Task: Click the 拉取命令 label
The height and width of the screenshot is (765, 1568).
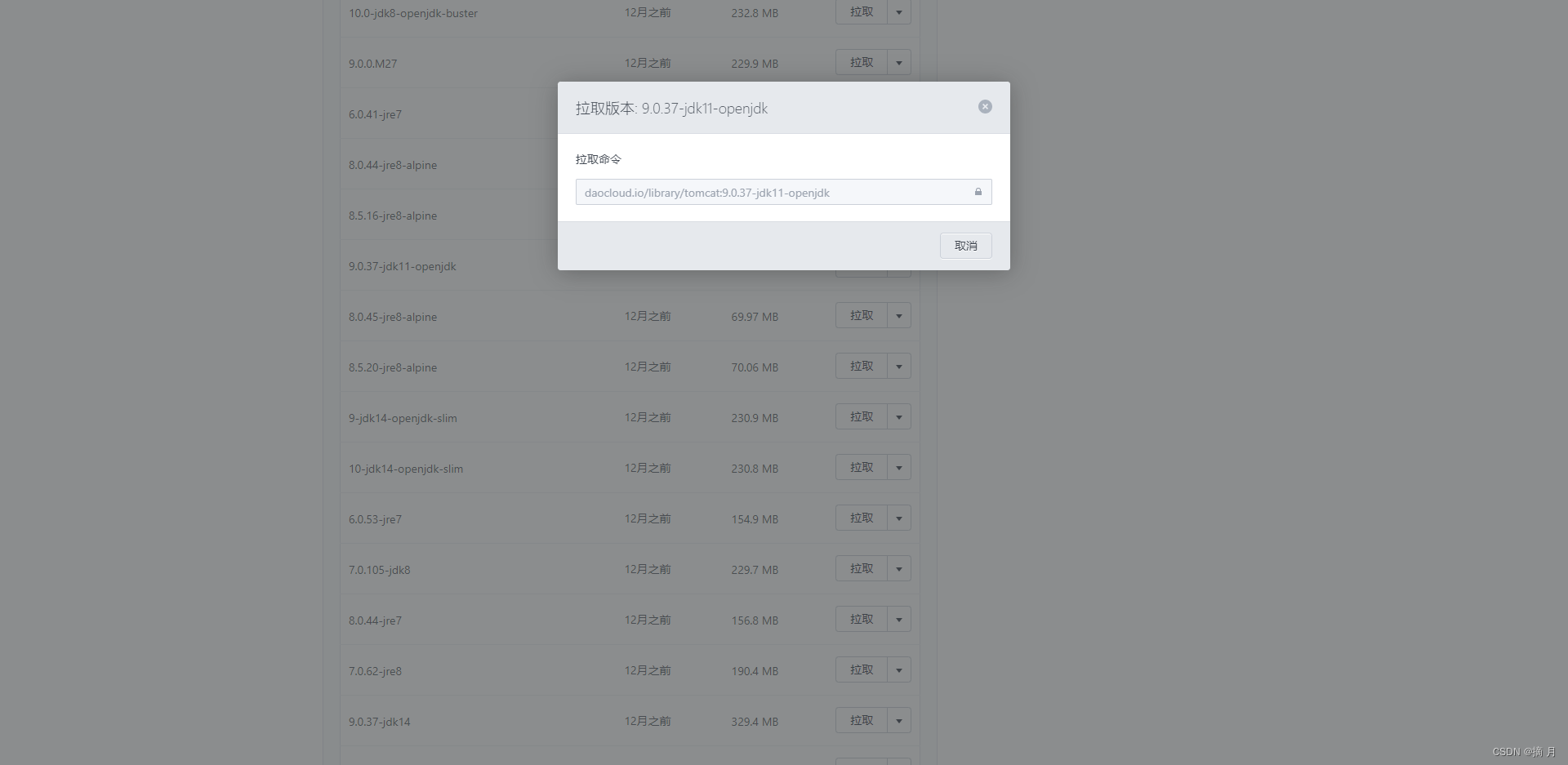Action: coord(598,159)
